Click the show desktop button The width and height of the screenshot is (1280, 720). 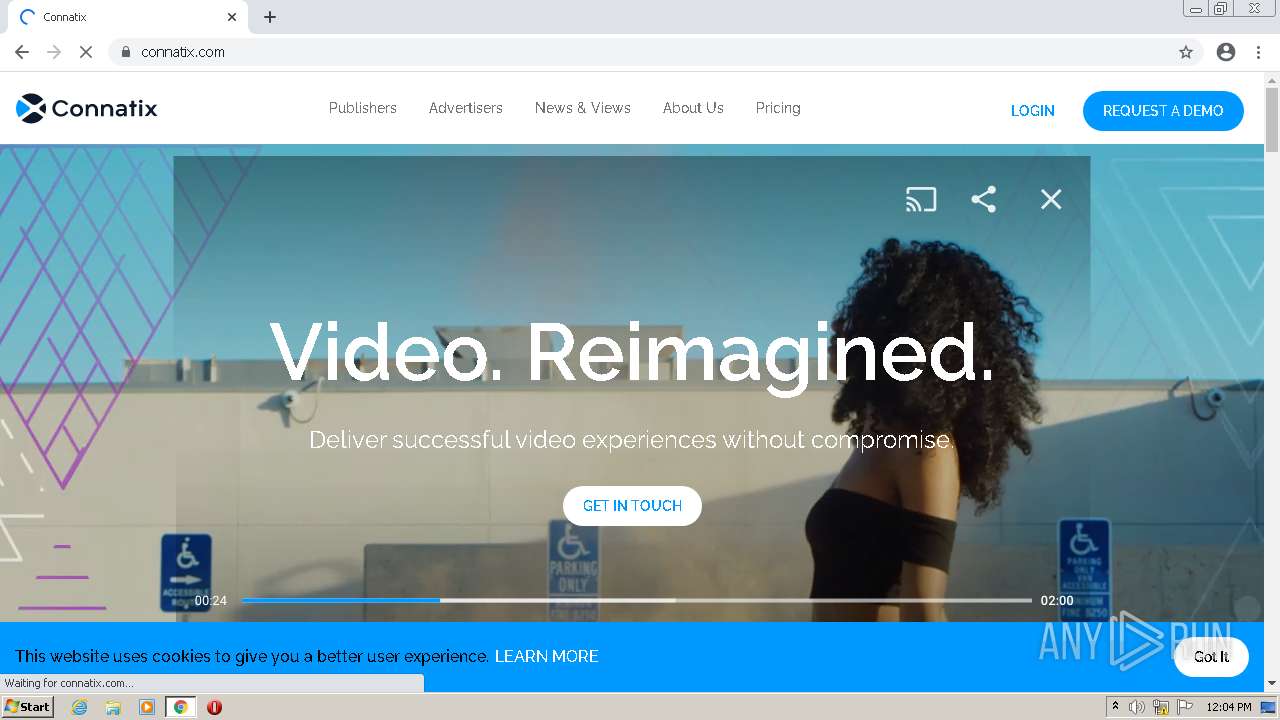1268,707
